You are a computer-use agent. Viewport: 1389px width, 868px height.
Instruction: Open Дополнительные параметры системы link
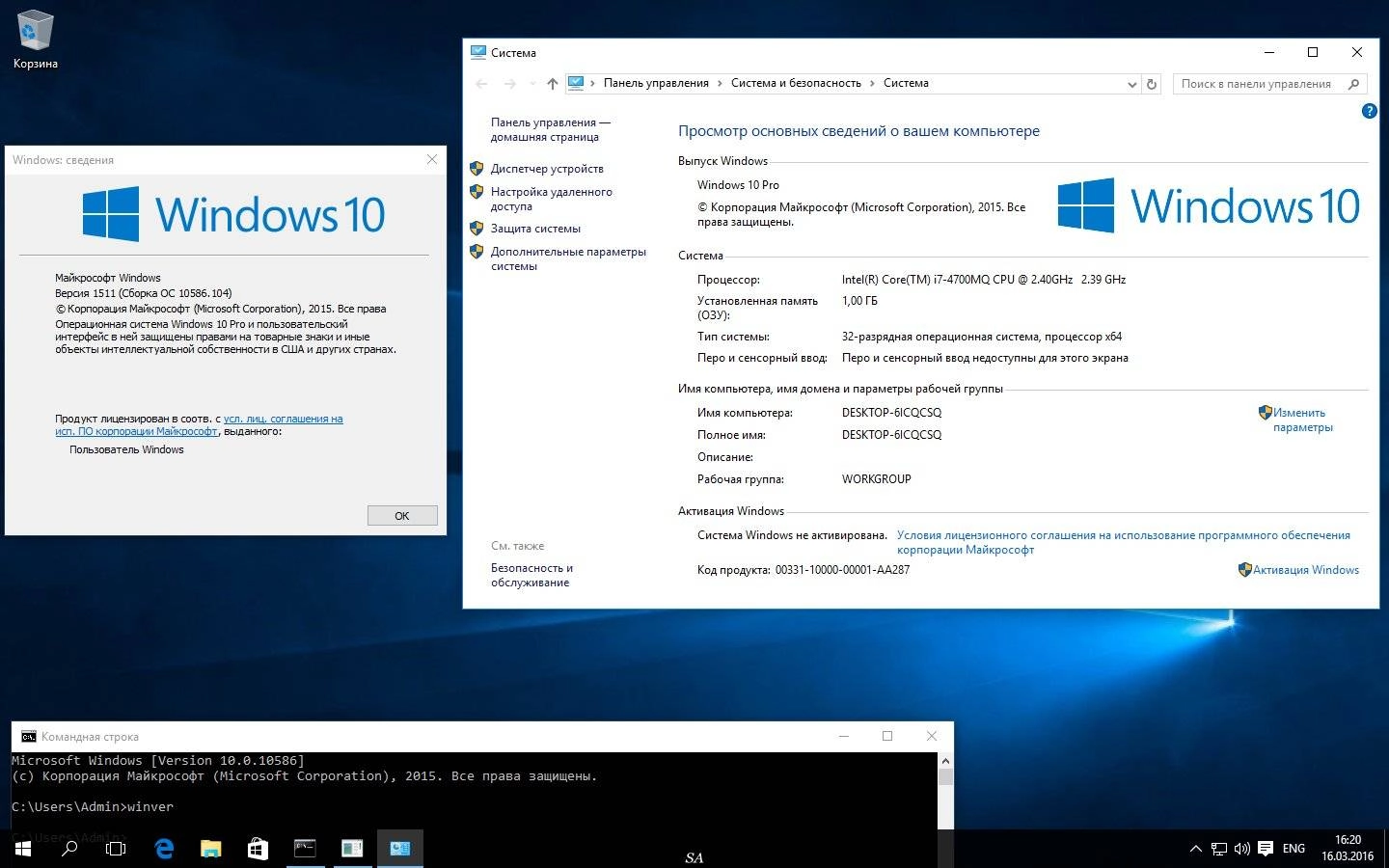coord(568,258)
